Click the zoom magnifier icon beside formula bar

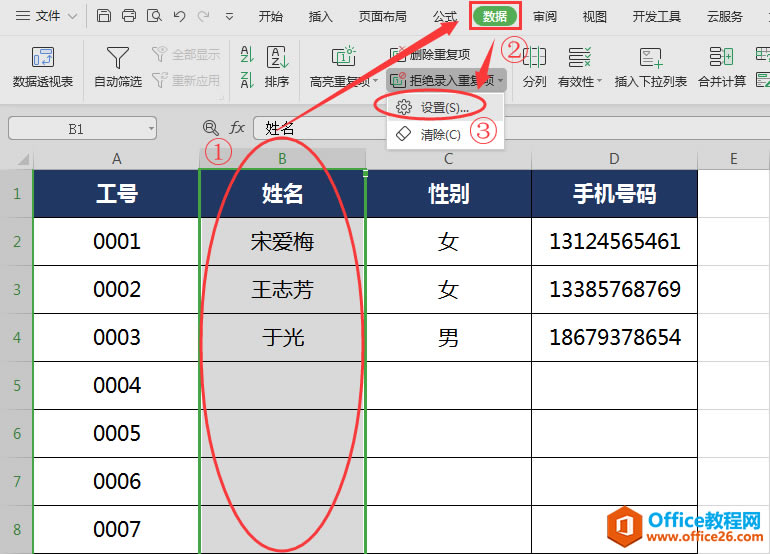pyautogui.click(x=210, y=128)
